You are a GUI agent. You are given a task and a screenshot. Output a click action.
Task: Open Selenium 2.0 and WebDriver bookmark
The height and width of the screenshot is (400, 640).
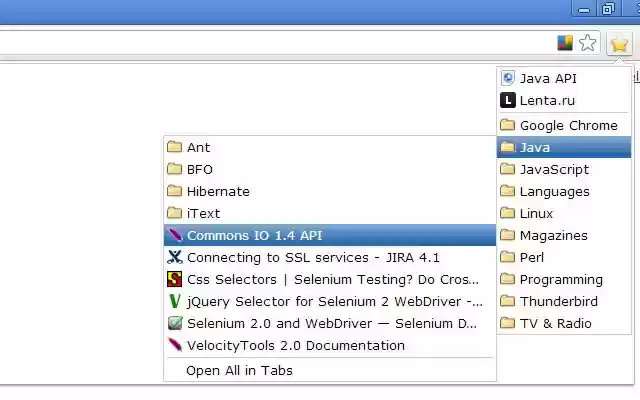[330, 324]
